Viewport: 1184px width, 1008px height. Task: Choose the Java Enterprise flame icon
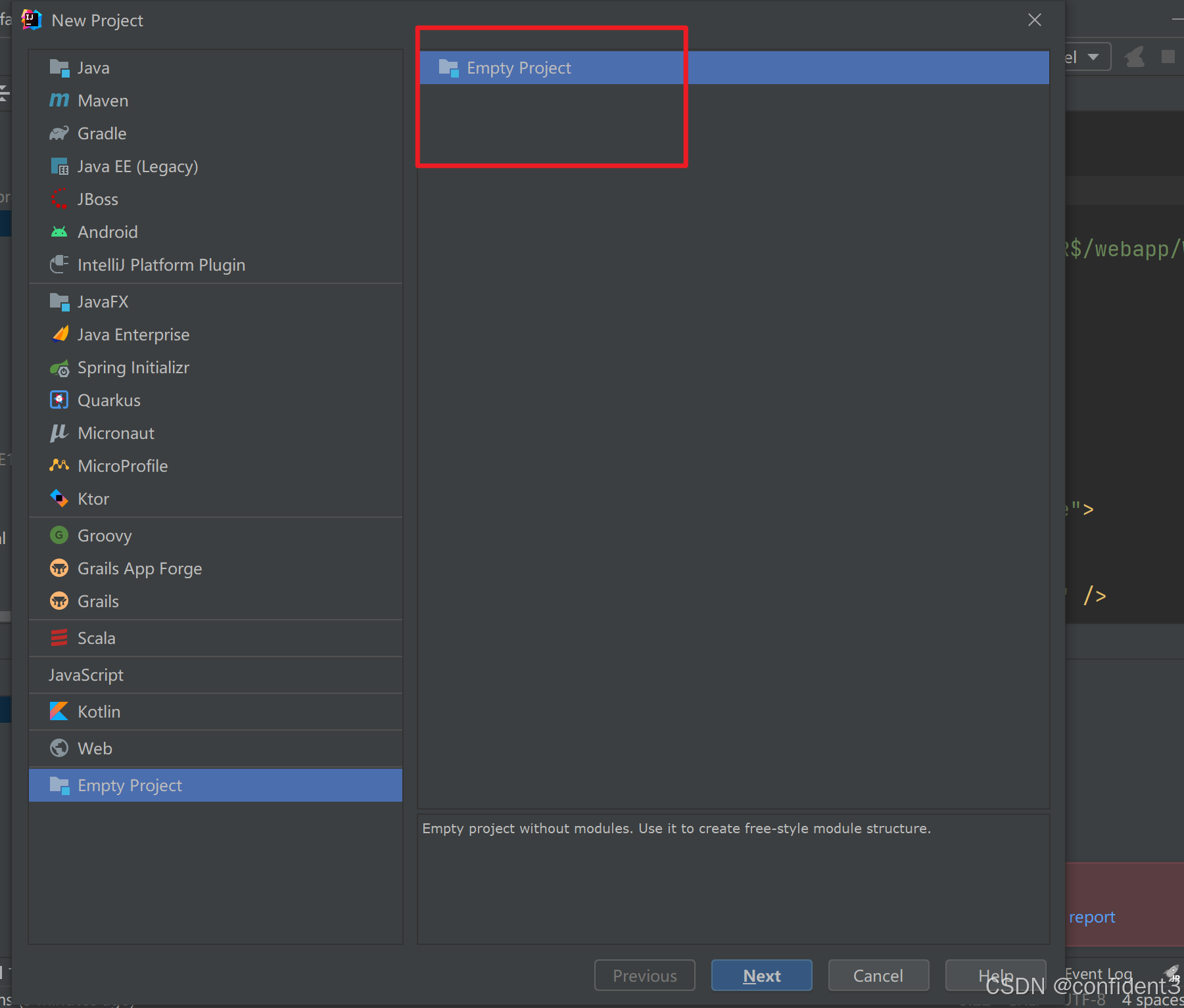tap(59, 334)
